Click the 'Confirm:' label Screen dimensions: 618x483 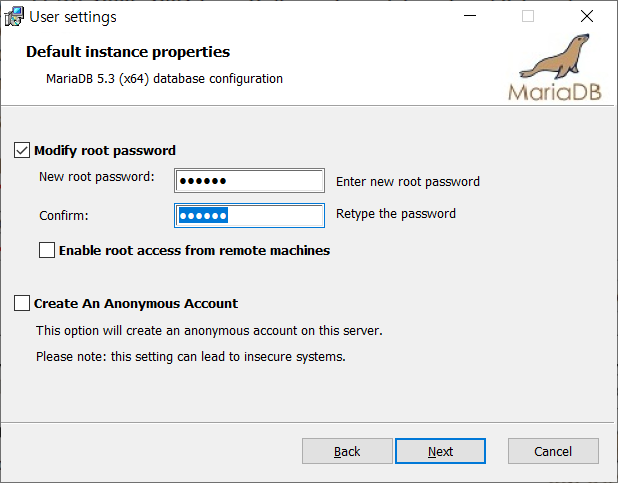pyautogui.click(x=64, y=216)
